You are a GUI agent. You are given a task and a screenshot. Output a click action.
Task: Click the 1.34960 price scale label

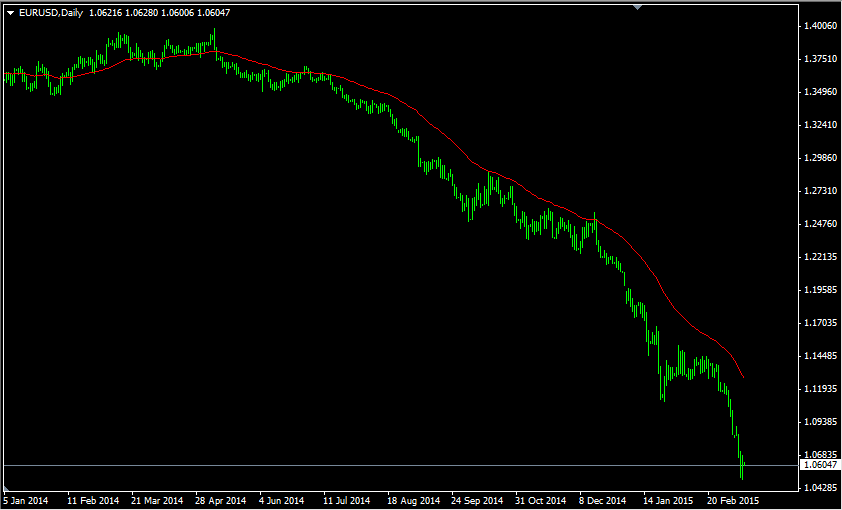pyautogui.click(x=821, y=92)
